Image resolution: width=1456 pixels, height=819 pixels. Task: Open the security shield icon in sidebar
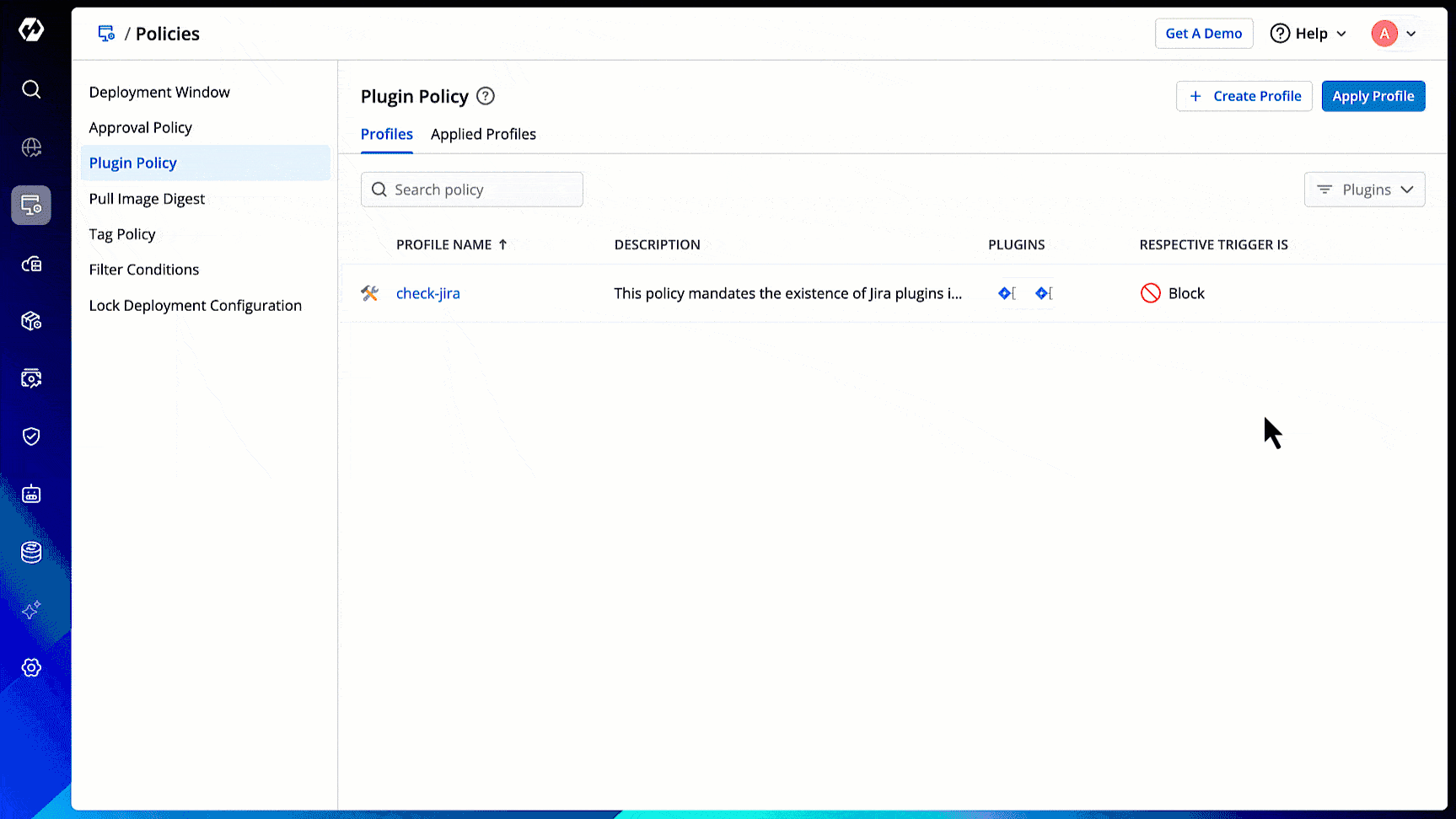31,436
